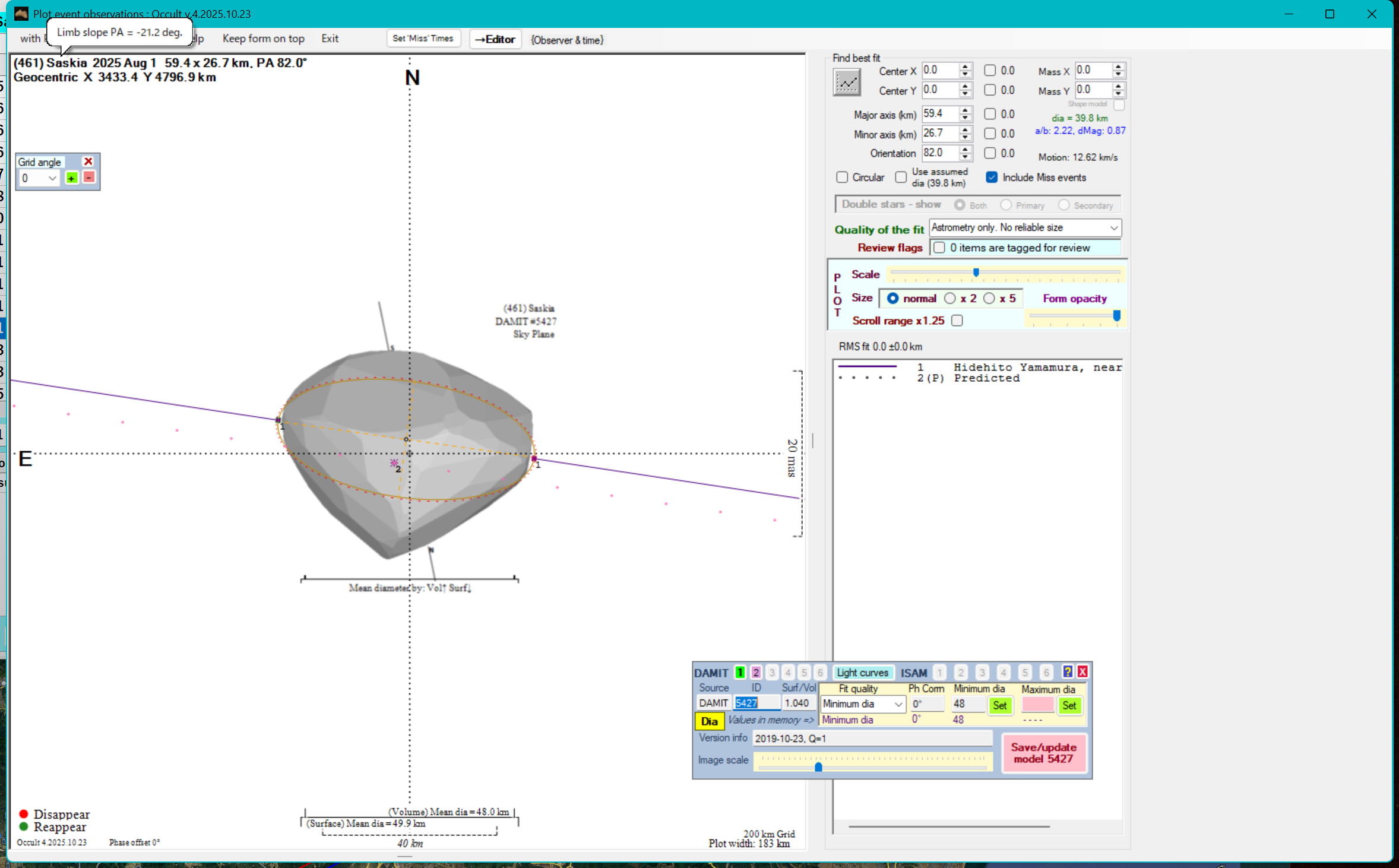This screenshot has height=868, width=1399.
Task: Expand the Grid angle value dropdown
Action: 52,178
